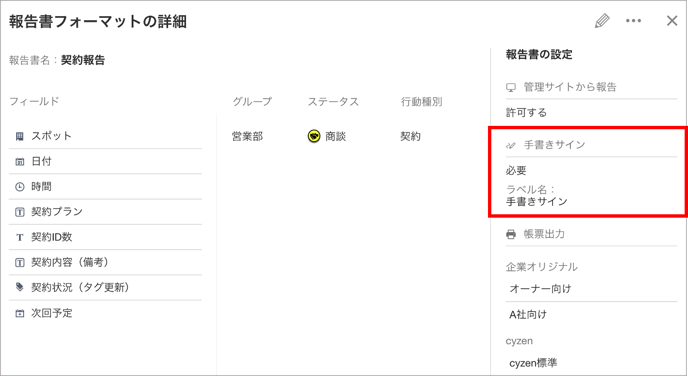Image resolution: width=688 pixels, height=376 pixels.
Task: Click the calendar icon beside 日付
Action: (19, 162)
